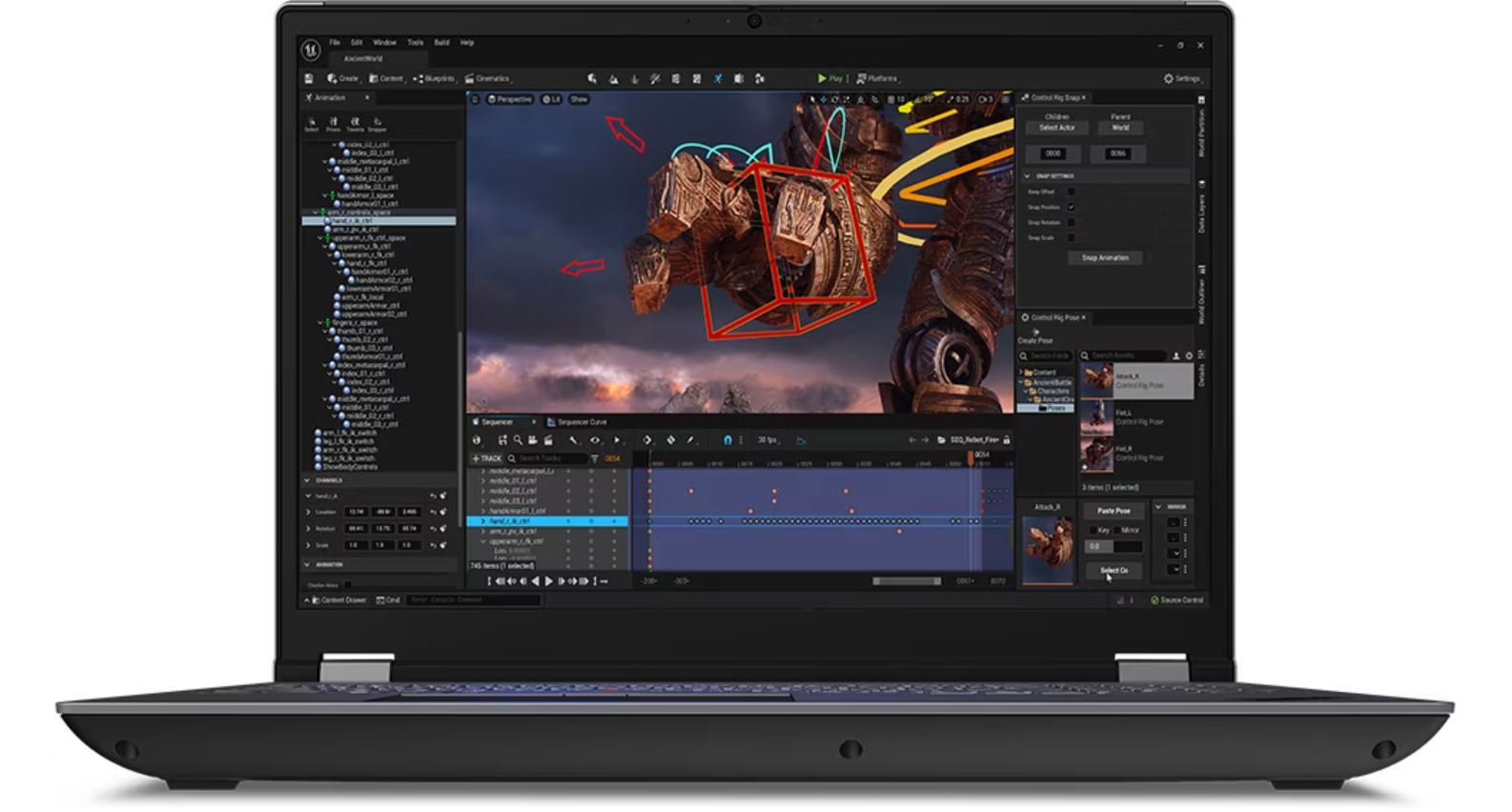Screen dimensions: 1512x812
Task: Toggle the Snap Position checkbox
Action: pos(1071,207)
